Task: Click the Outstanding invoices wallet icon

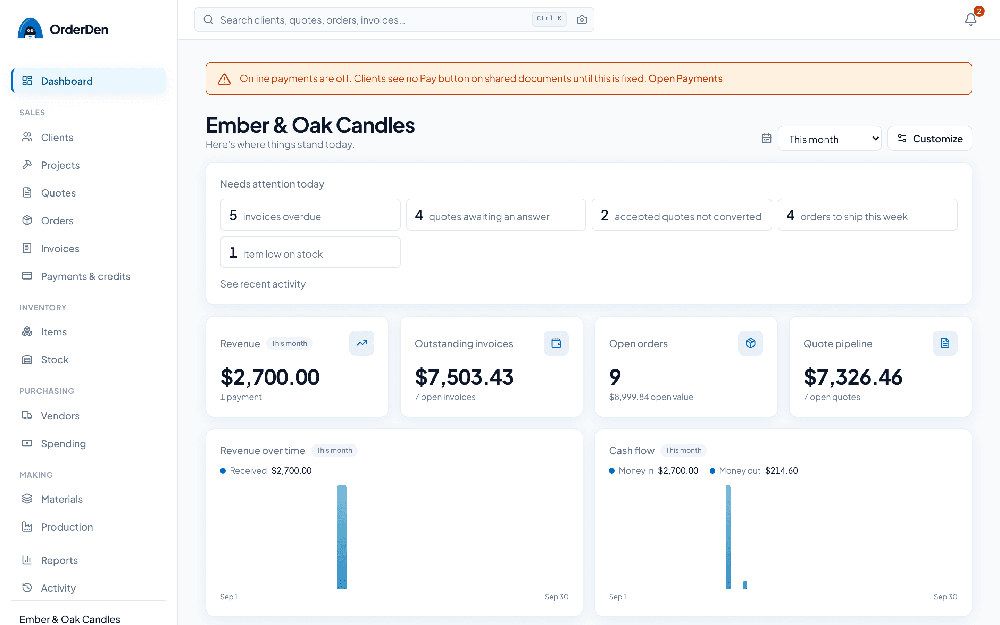Action: pyautogui.click(x=556, y=343)
